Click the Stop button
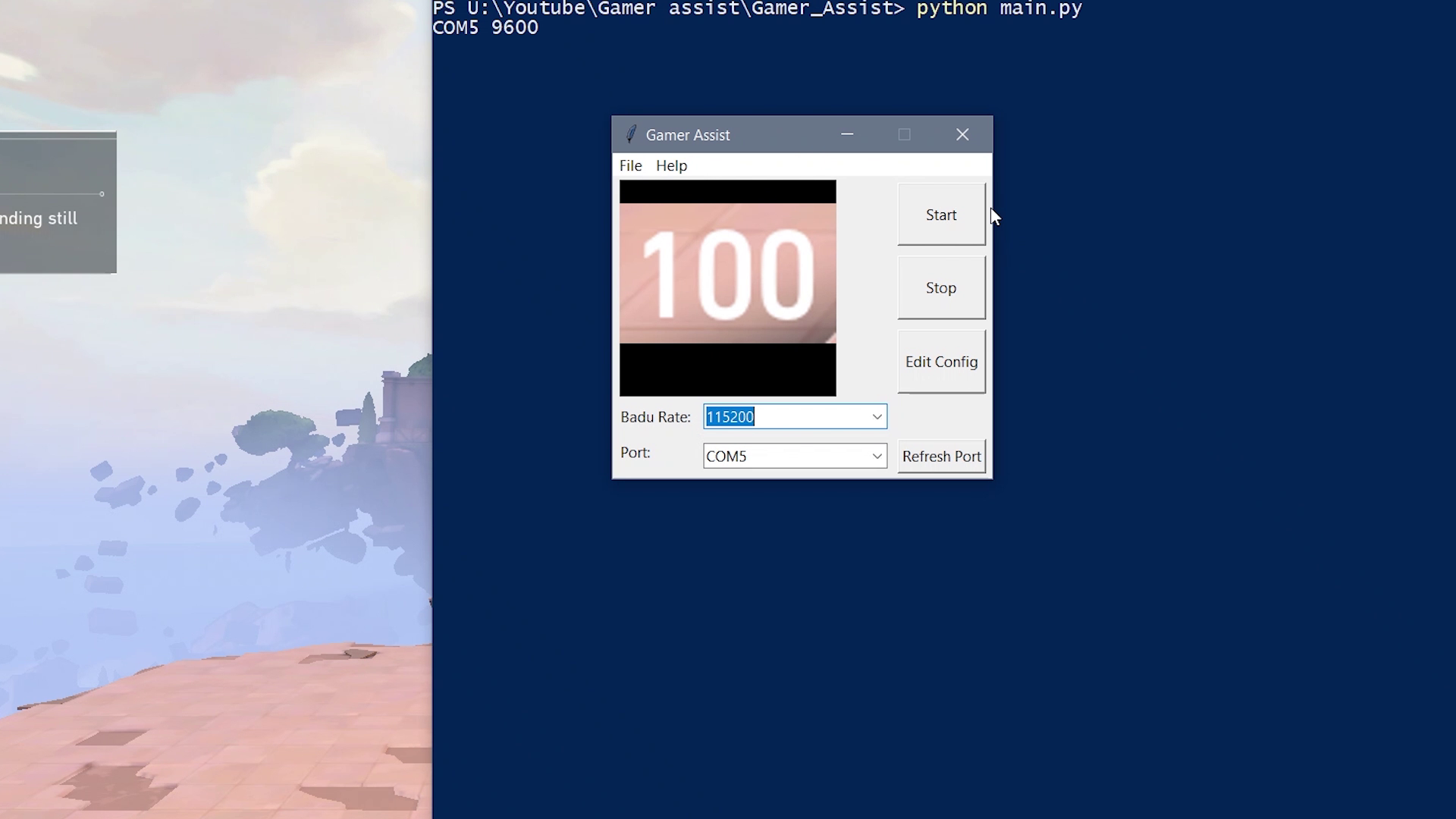The image size is (1456, 819). (940, 287)
